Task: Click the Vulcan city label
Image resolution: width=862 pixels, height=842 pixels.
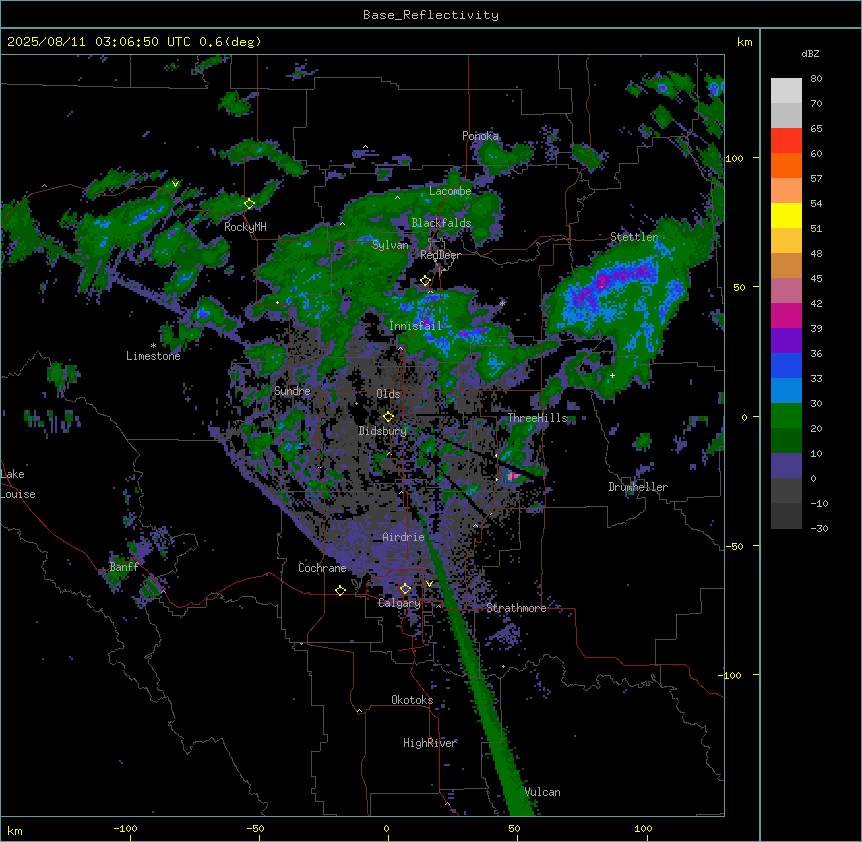Action: tap(543, 792)
